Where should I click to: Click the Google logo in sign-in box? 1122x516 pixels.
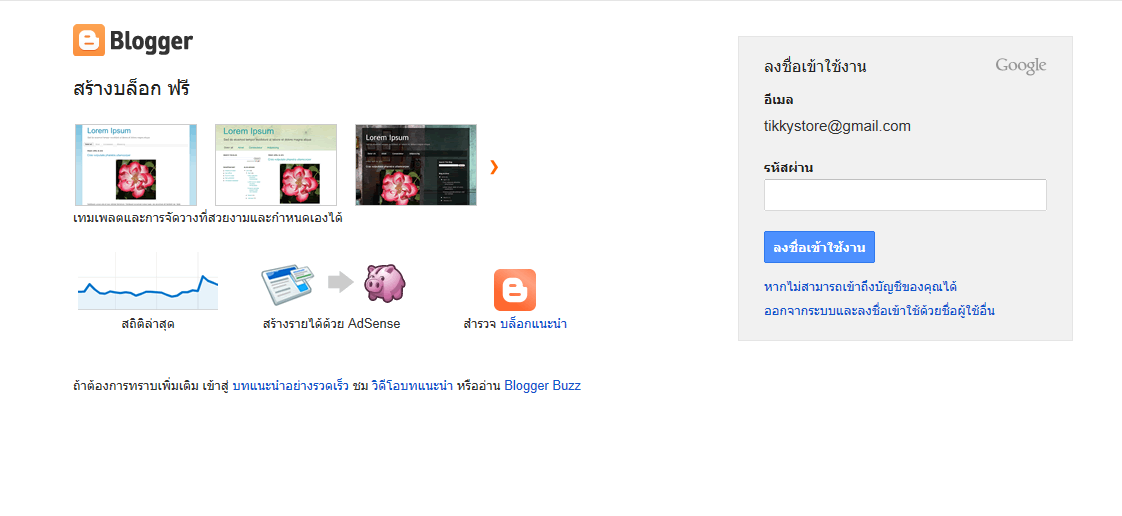[1020, 67]
